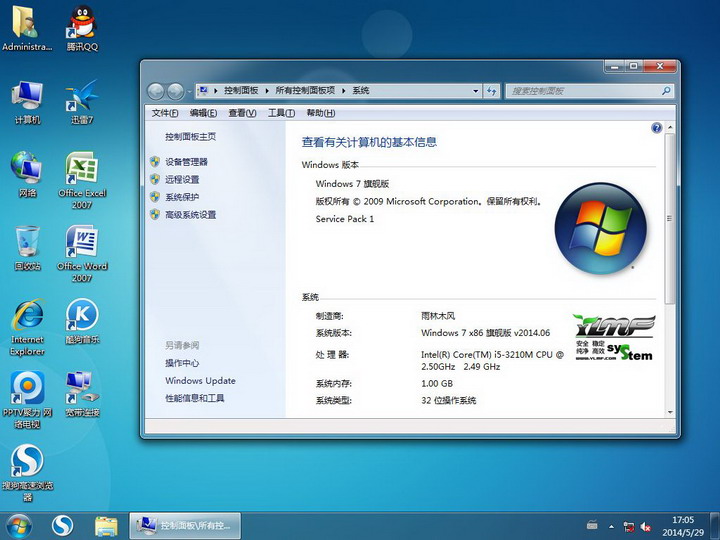Open 操作中心 link
The height and width of the screenshot is (540, 720).
[x=182, y=363]
